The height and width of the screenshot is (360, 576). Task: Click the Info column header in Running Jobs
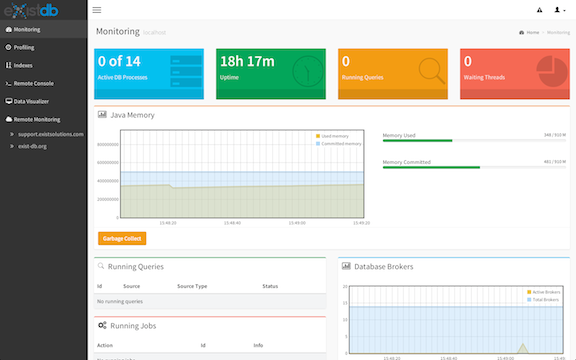click(x=258, y=345)
